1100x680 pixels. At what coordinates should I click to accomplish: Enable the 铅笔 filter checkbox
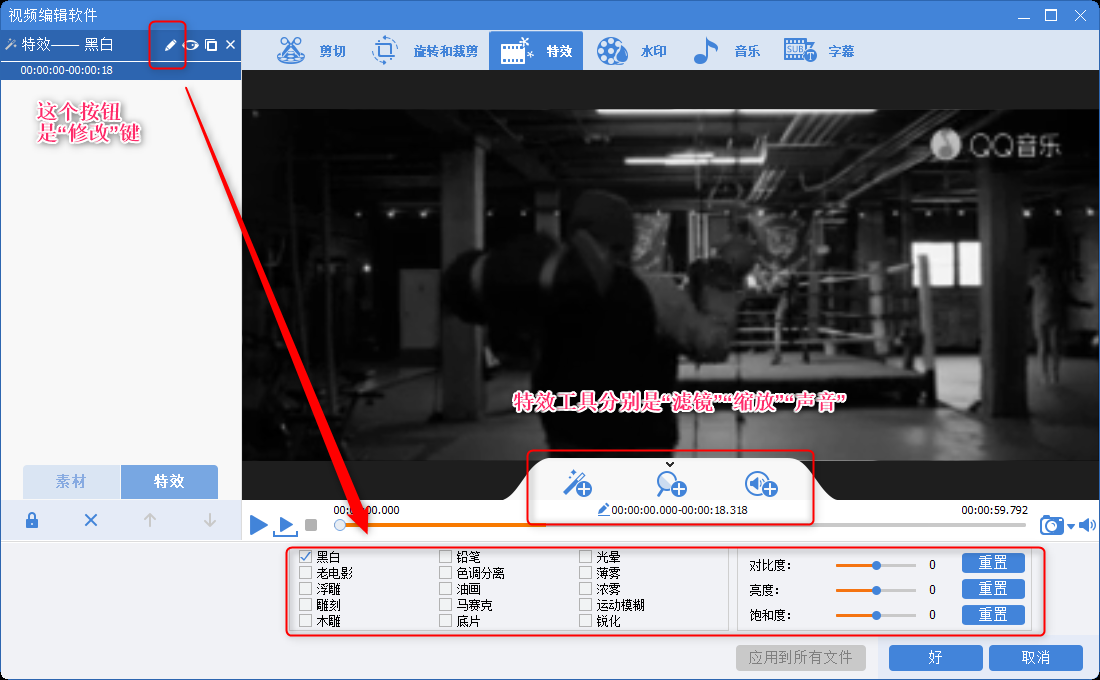(445, 556)
